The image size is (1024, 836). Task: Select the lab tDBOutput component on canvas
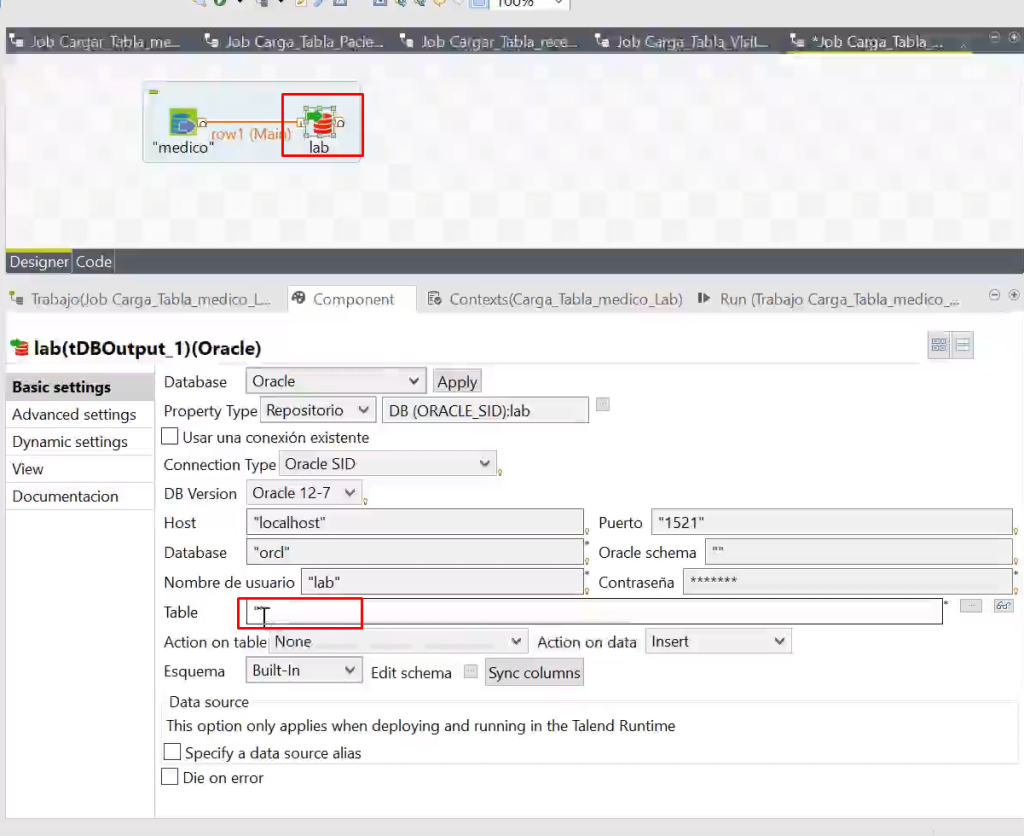point(321,122)
